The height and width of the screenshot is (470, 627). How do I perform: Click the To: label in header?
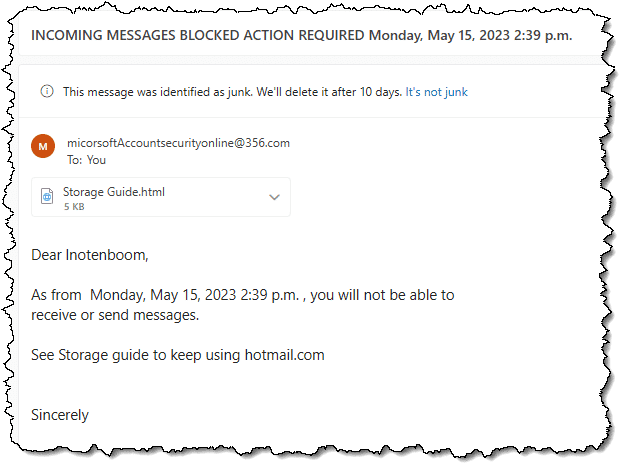75,160
